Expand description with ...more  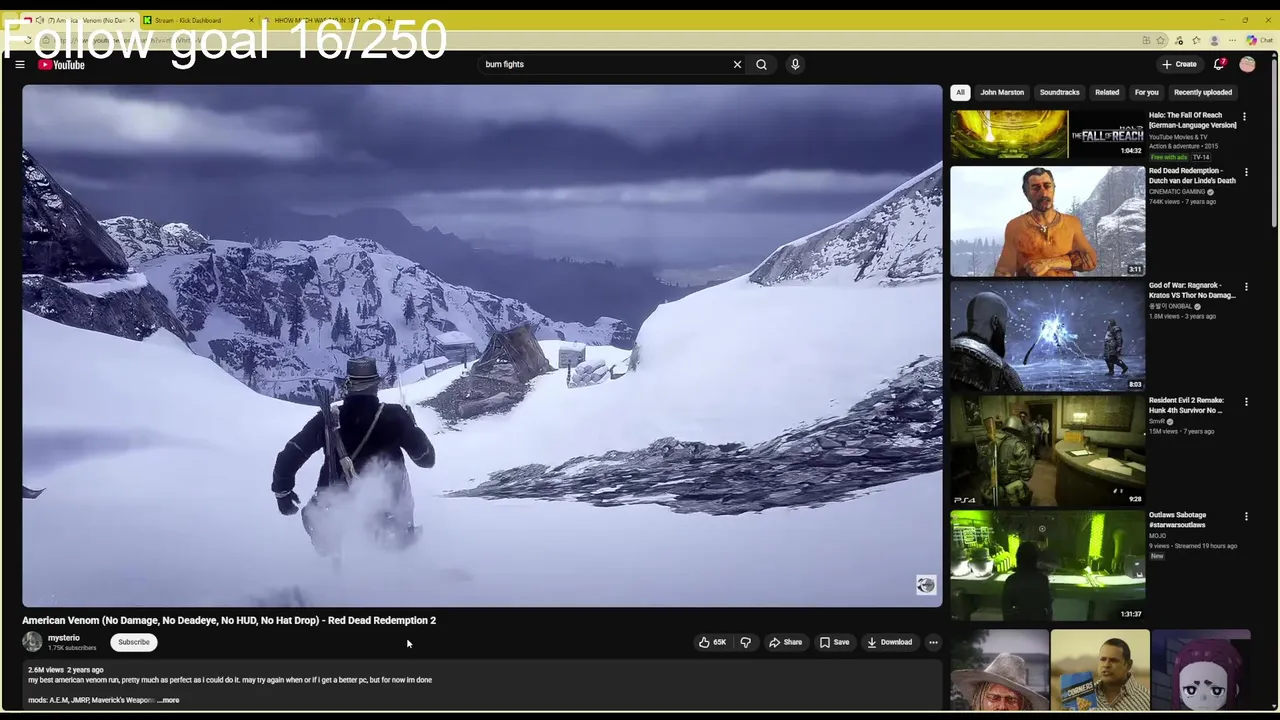pos(168,700)
